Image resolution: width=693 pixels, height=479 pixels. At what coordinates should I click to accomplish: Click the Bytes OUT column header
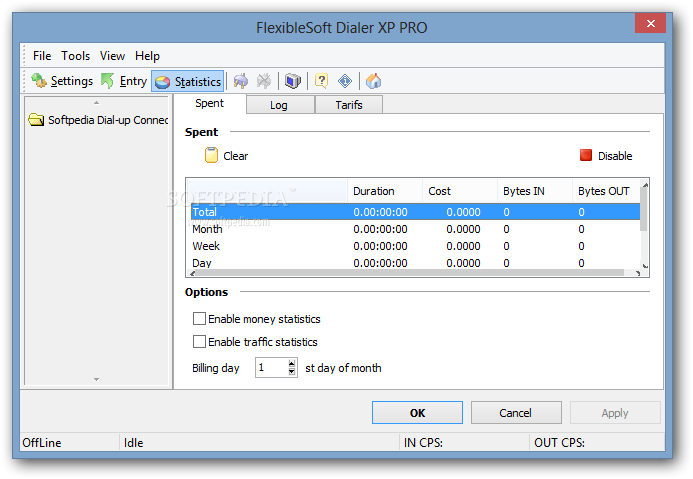pos(606,191)
